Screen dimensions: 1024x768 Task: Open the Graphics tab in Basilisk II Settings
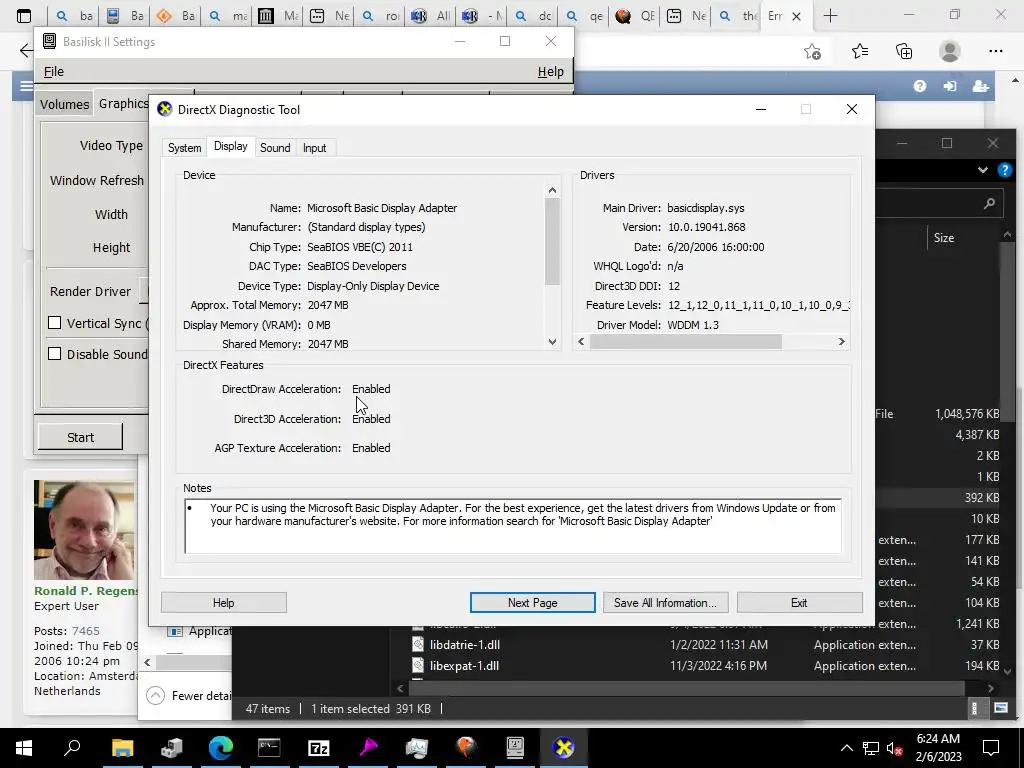(123, 103)
